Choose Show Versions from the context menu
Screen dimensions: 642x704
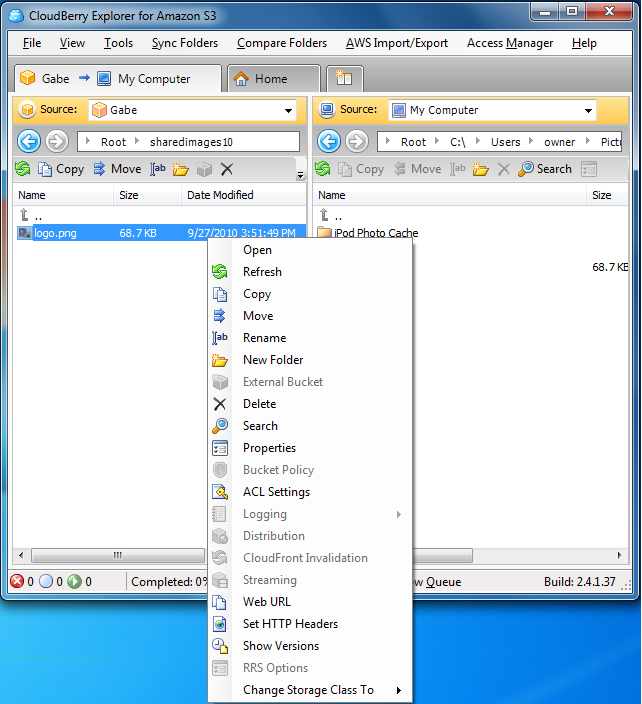click(x=310, y=646)
